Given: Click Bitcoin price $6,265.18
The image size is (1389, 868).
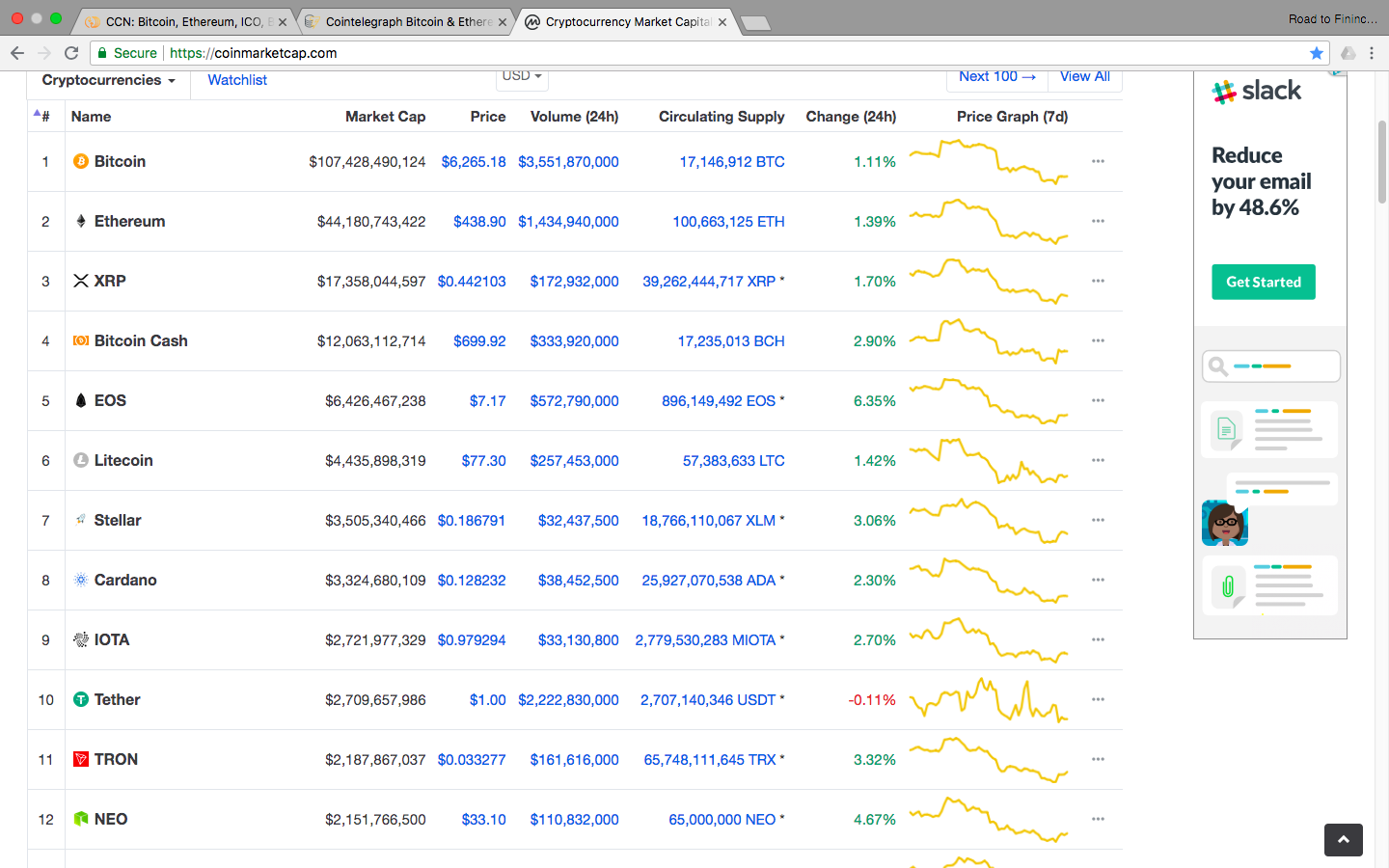Looking at the screenshot, I should (x=474, y=161).
